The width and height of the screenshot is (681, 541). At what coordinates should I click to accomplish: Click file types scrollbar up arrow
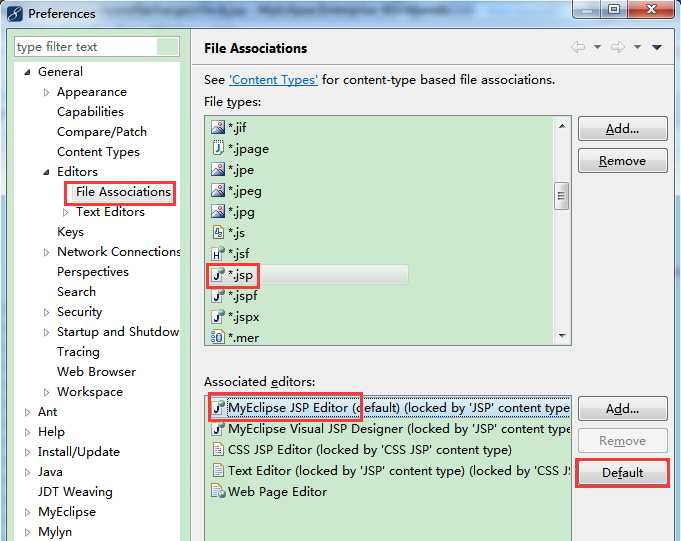[562, 126]
